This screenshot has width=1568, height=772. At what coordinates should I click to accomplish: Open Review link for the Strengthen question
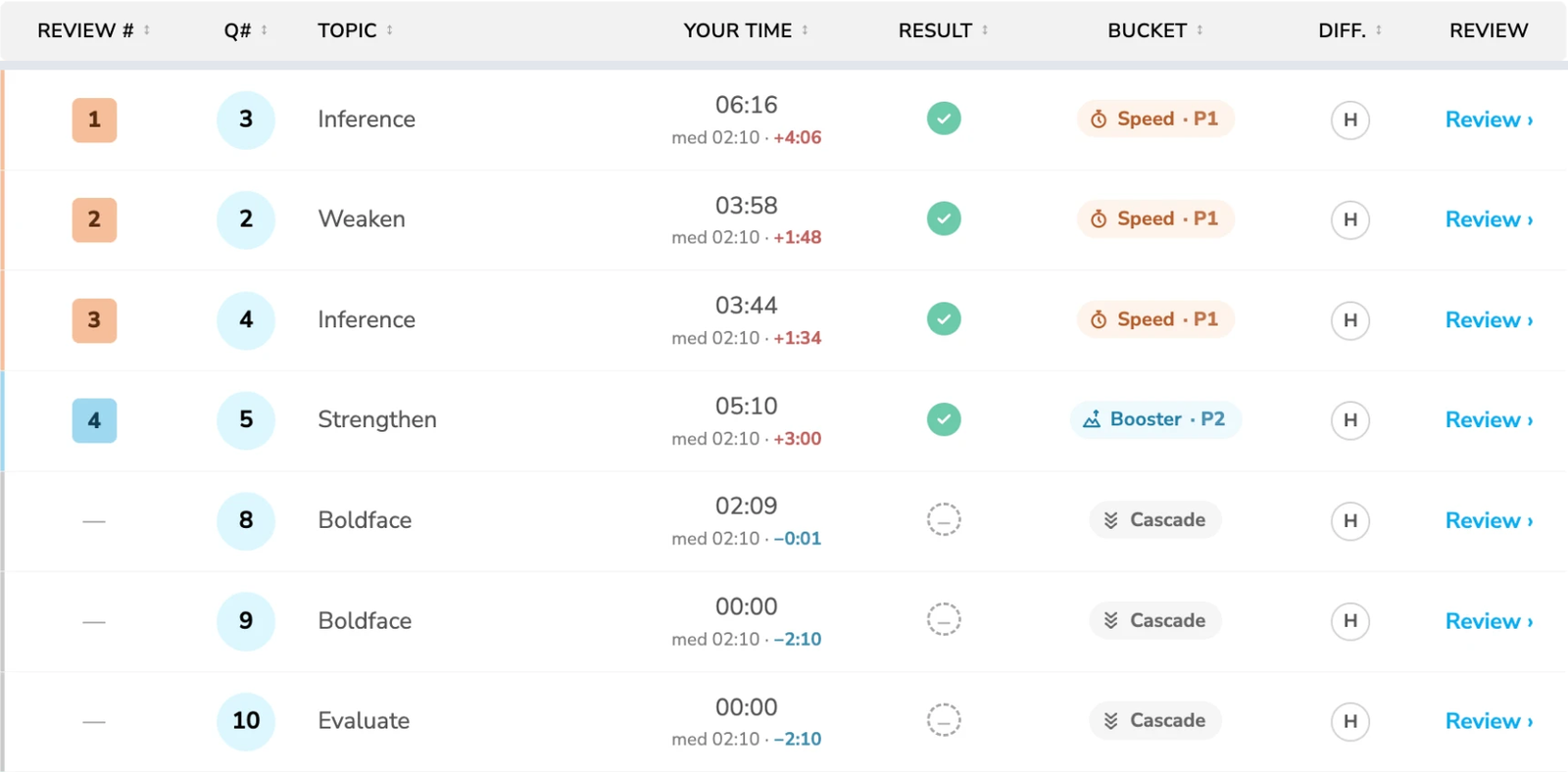pos(1489,420)
